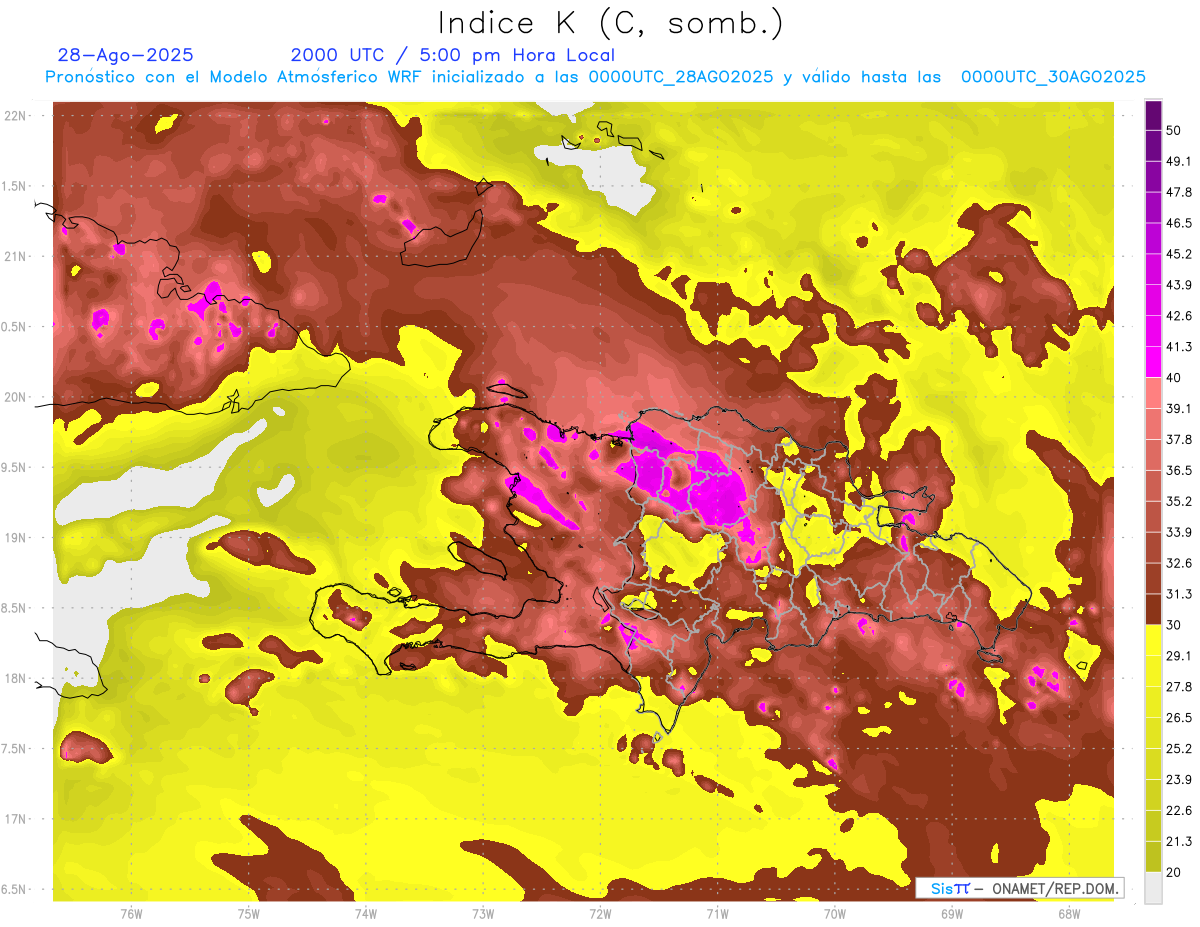1200x927 pixels.
Task: Click the 19N latitude axis label
Action: pyautogui.click(x=16, y=538)
